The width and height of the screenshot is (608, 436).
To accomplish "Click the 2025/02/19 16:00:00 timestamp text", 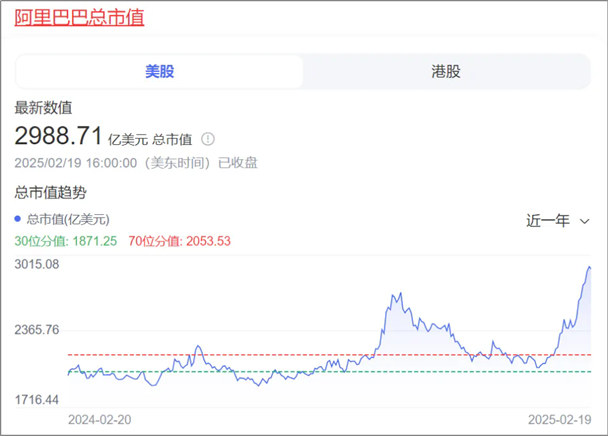I will tap(76, 163).
